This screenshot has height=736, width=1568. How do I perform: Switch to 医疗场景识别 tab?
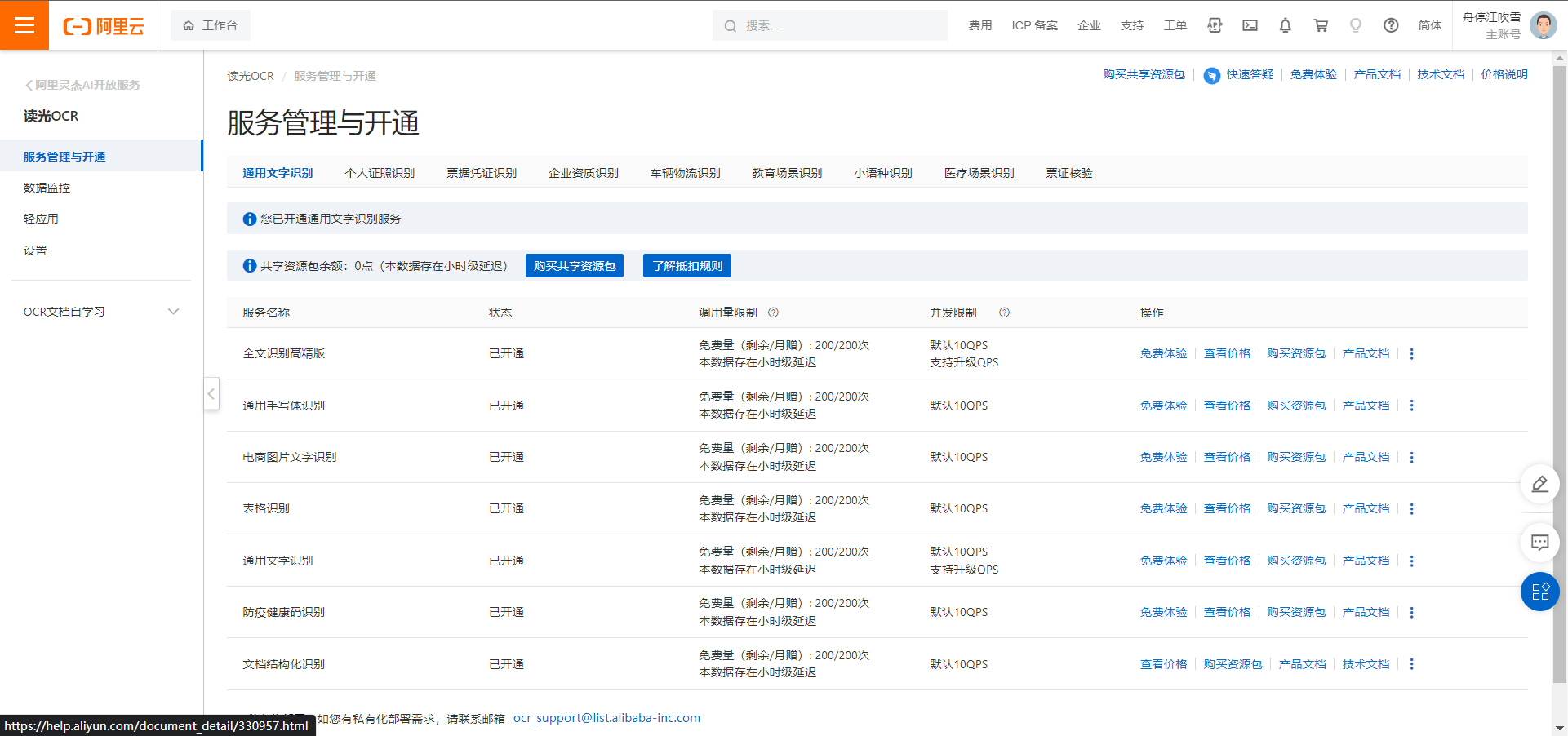pos(979,173)
